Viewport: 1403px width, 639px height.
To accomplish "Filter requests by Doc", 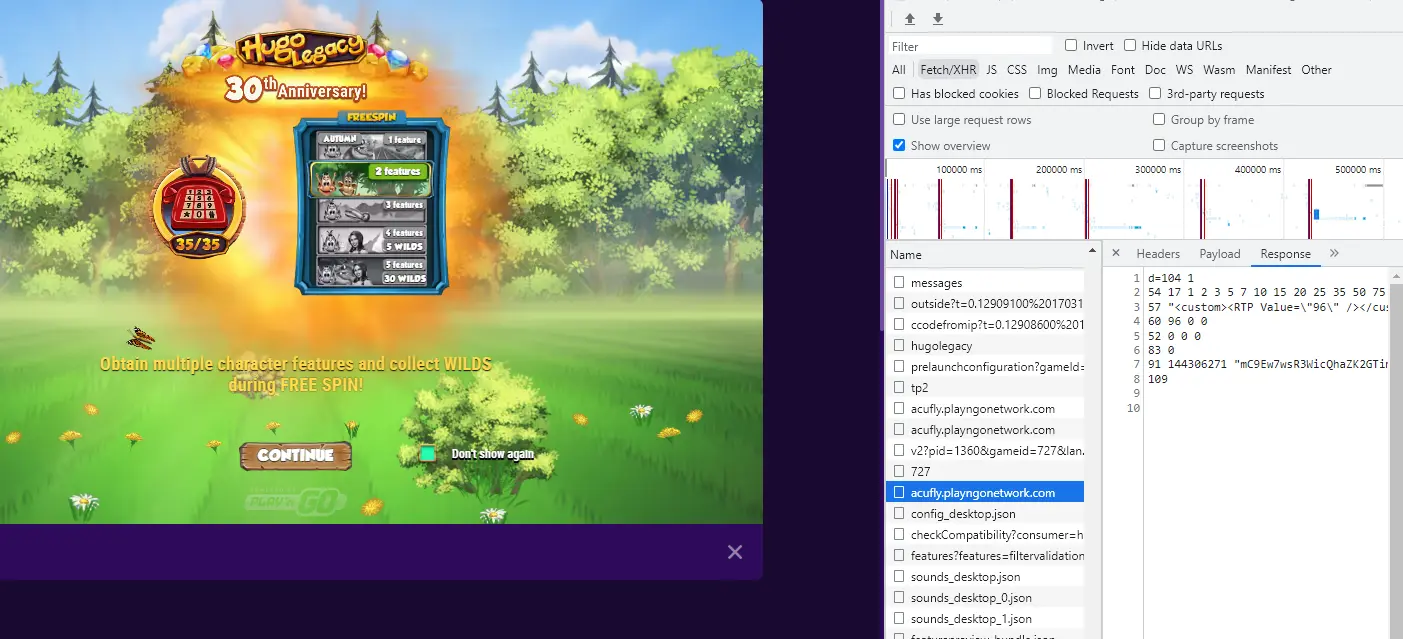I will [x=1155, y=70].
